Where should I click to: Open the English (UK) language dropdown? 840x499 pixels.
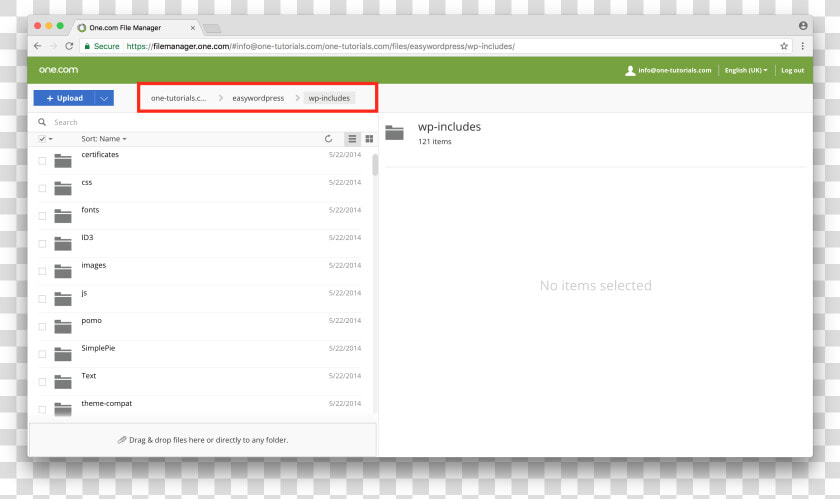pos(746,70)
